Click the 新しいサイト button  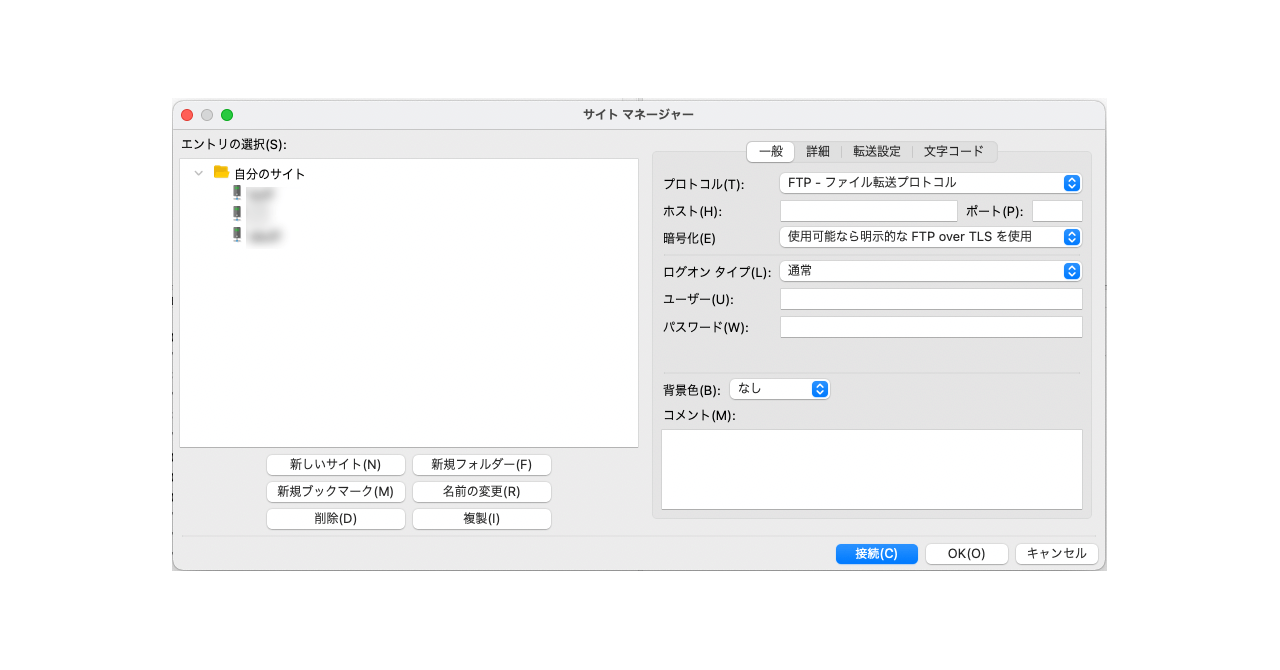pyautogui.click(x=335, y=465)
